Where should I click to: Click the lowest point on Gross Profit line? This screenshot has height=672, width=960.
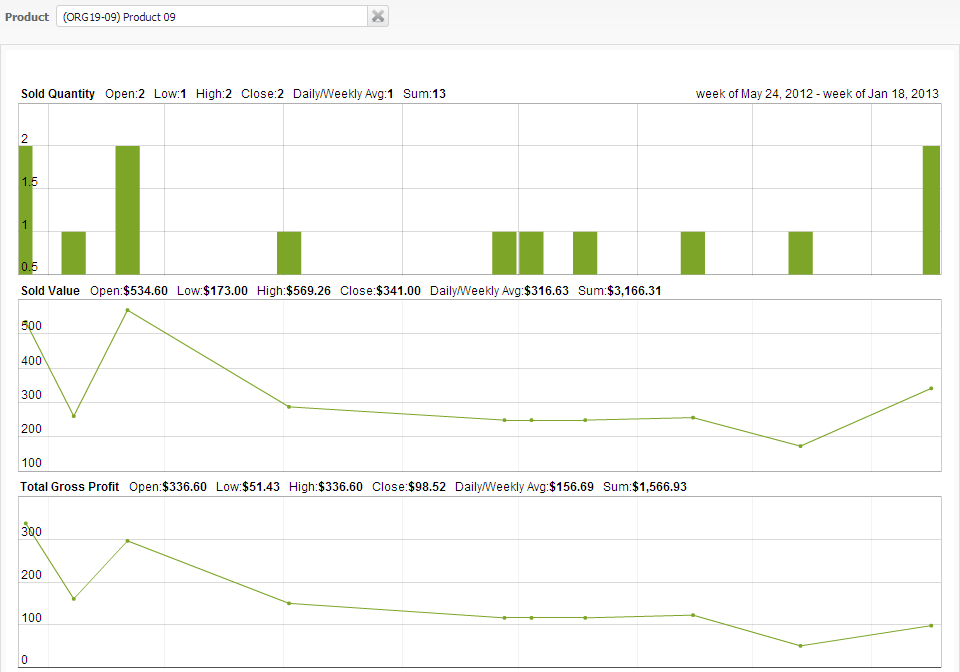pos(800,646)
